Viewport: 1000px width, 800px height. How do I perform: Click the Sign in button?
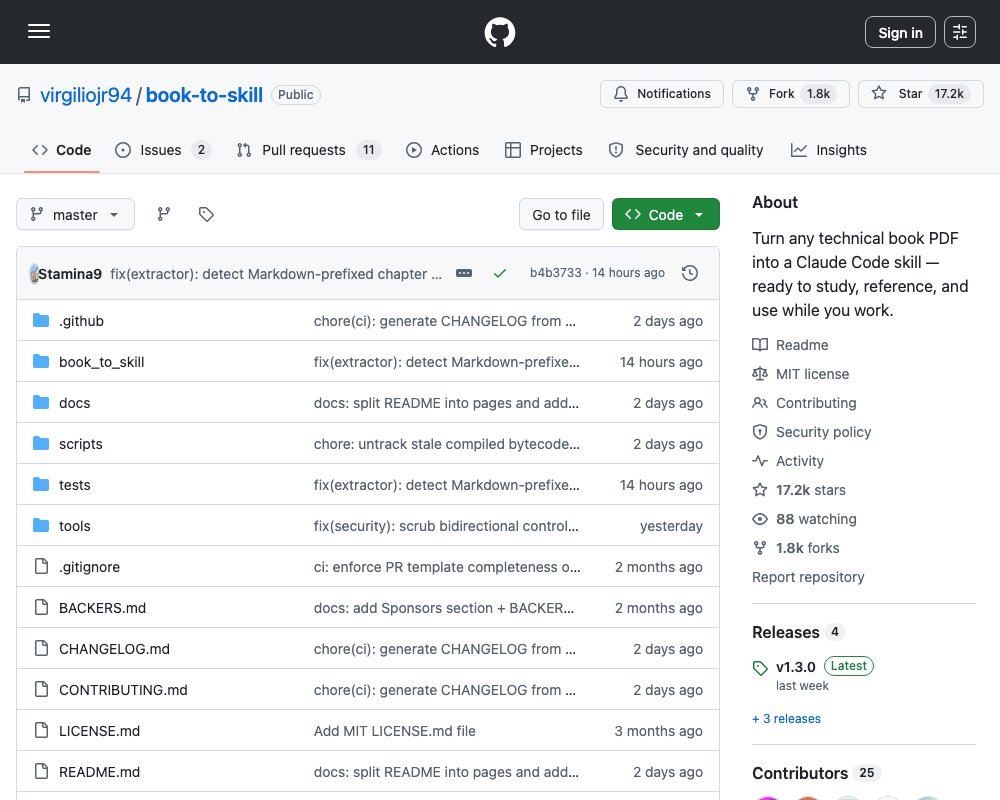click(900, 32)
